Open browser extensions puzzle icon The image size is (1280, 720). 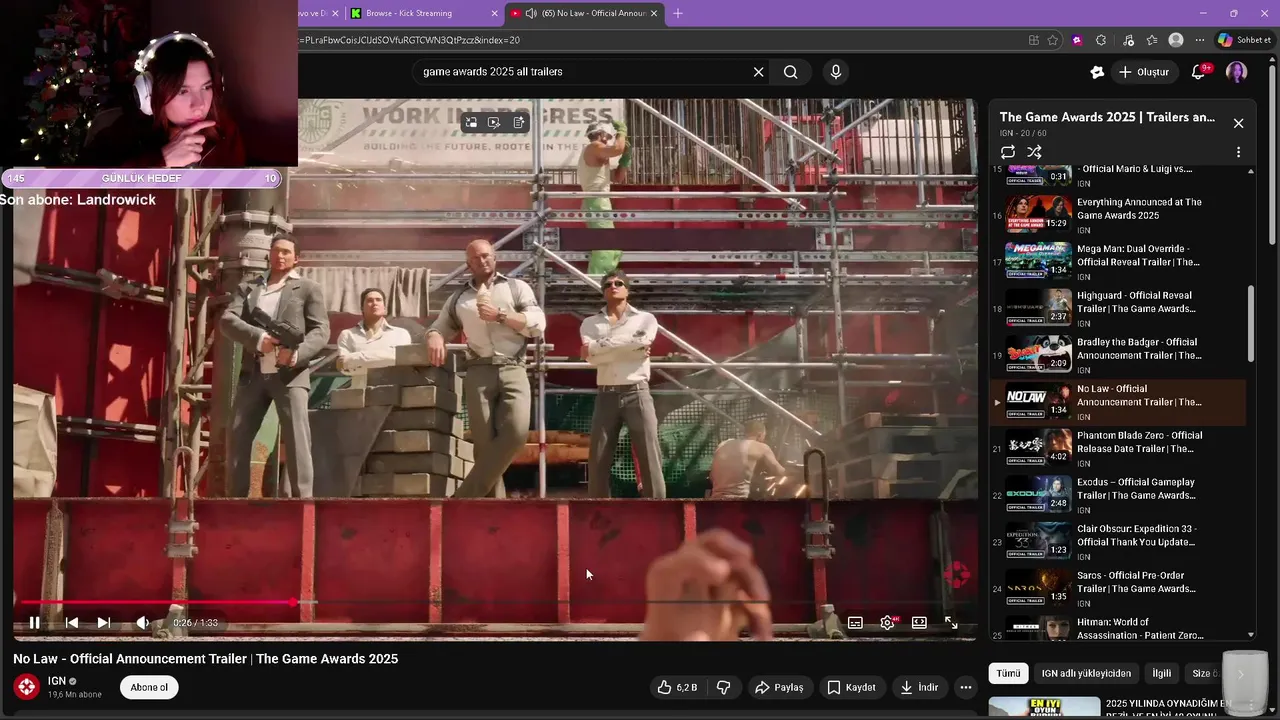tap(1101, 40)
